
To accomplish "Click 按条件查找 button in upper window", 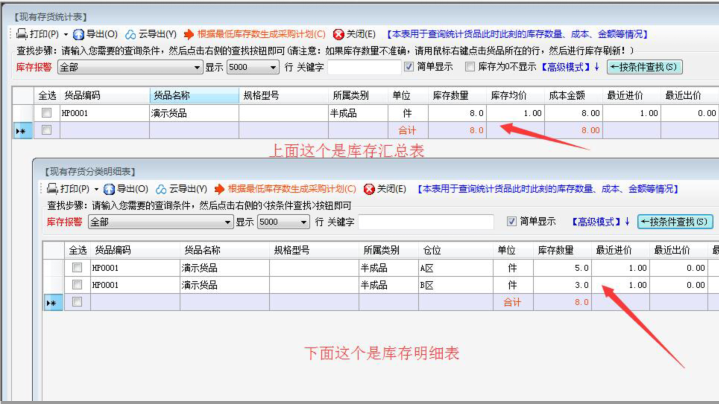I will 645,67.
